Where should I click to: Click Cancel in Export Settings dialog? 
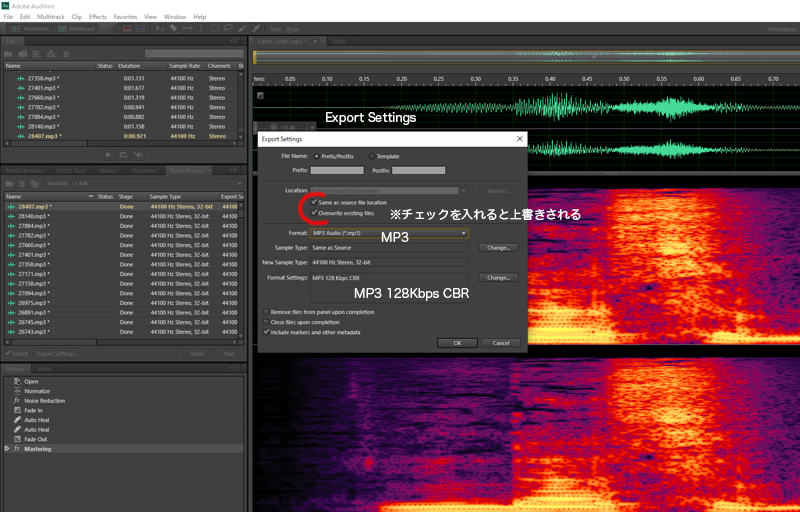501,343
